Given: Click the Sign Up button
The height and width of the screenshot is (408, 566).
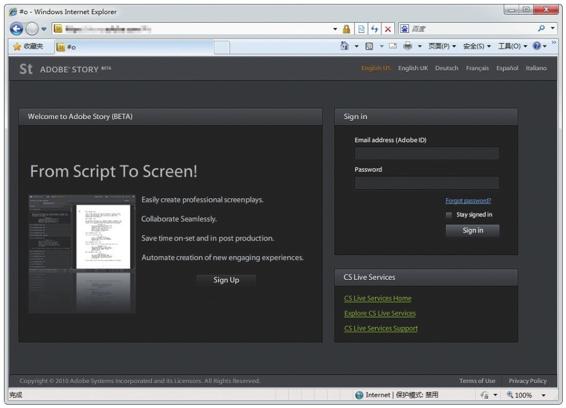Looking at the screenshot, I should click(x=226, y=280).
